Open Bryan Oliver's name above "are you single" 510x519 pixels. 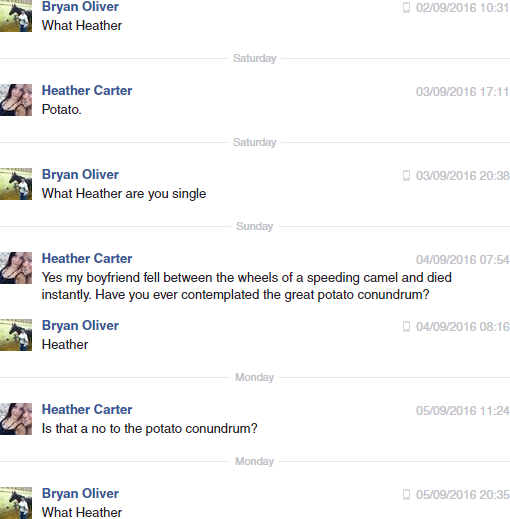80,175
